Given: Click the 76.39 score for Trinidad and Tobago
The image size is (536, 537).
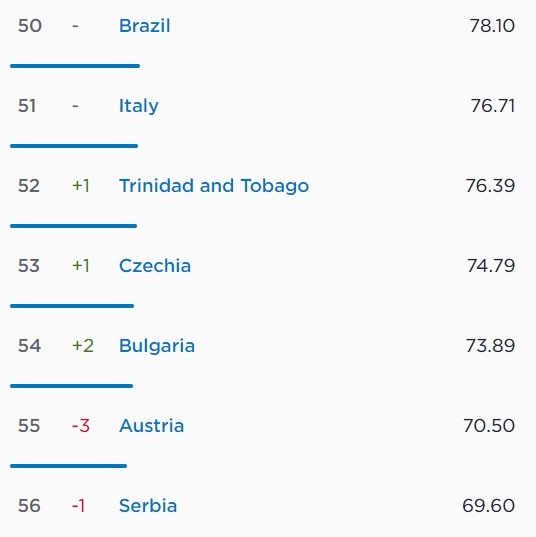Looking at the screenshot, I should coord(490,186).
